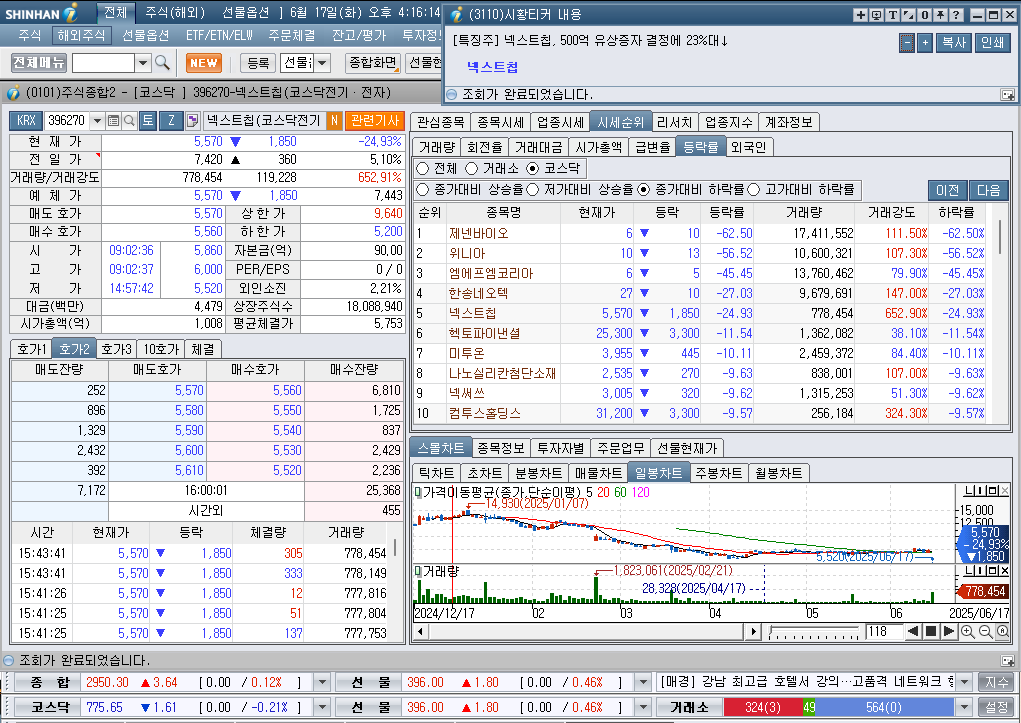Click the chart backward triangle button
The height and width of the screenshot is (723, 1021).
[x=913, y=631]
